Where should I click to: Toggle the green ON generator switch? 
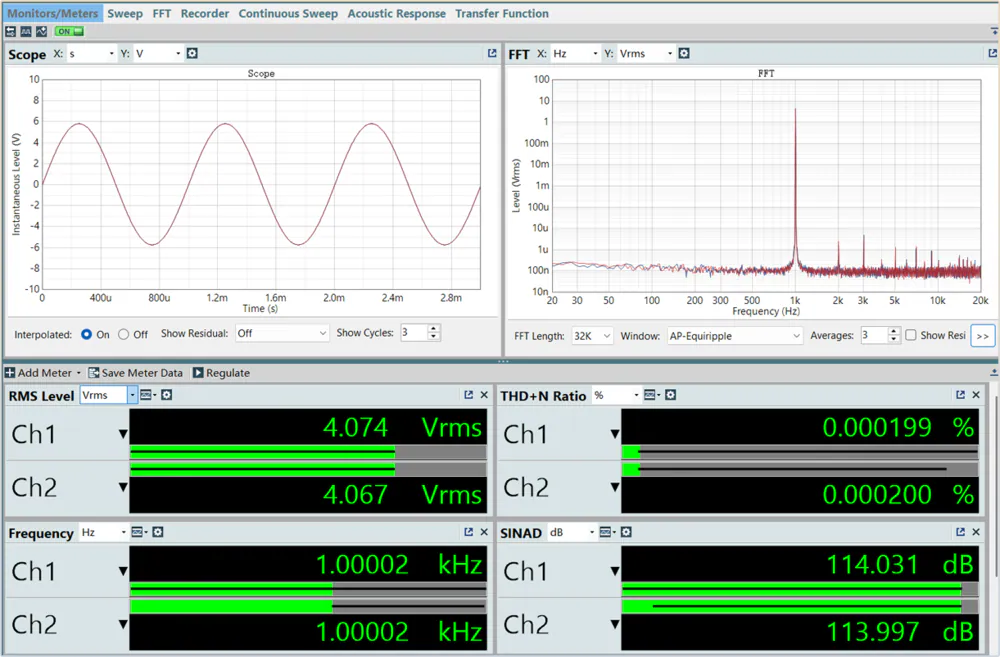pos(69,31)
